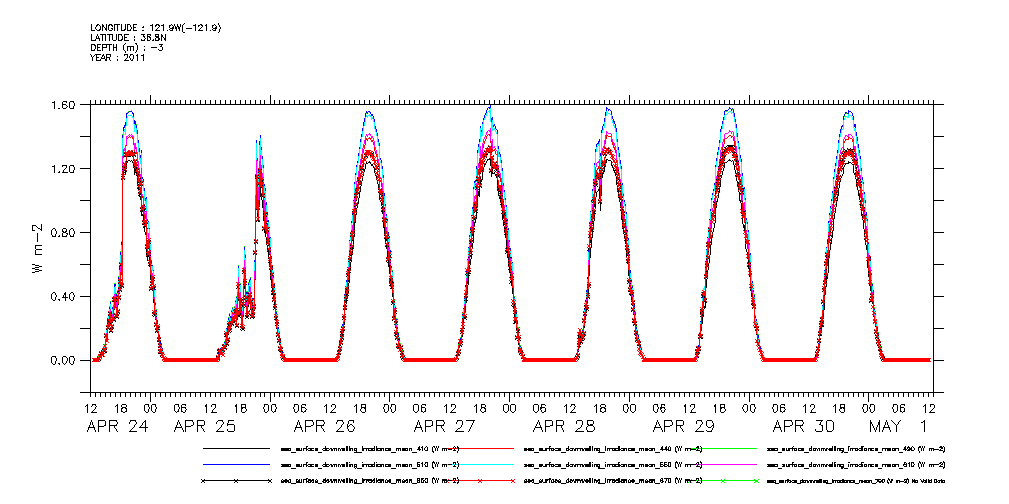Click the APR 26 date label
1009x504 pixels.
(325, 426)
